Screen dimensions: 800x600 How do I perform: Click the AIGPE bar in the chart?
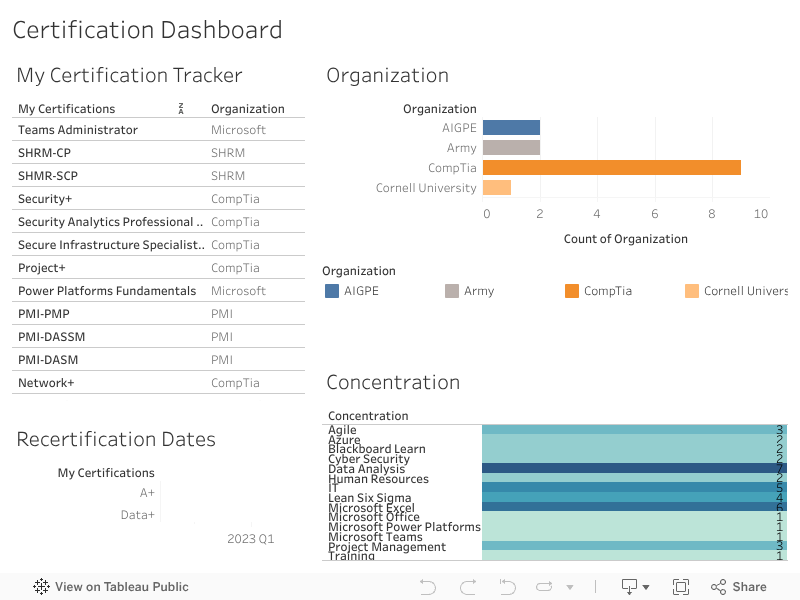(x=511, y=128)
